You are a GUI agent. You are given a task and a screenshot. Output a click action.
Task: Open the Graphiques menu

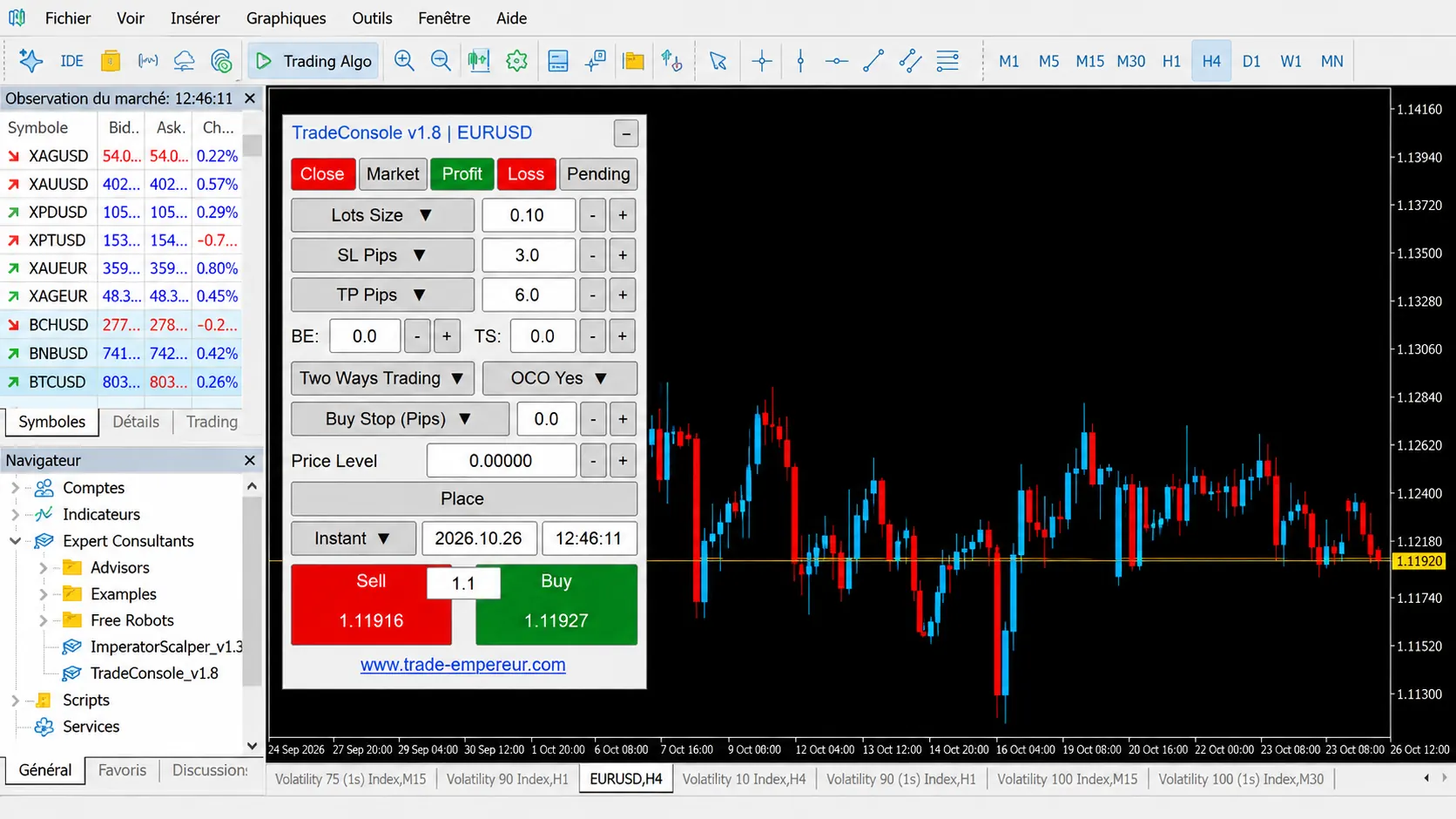(x=286, y=18)
